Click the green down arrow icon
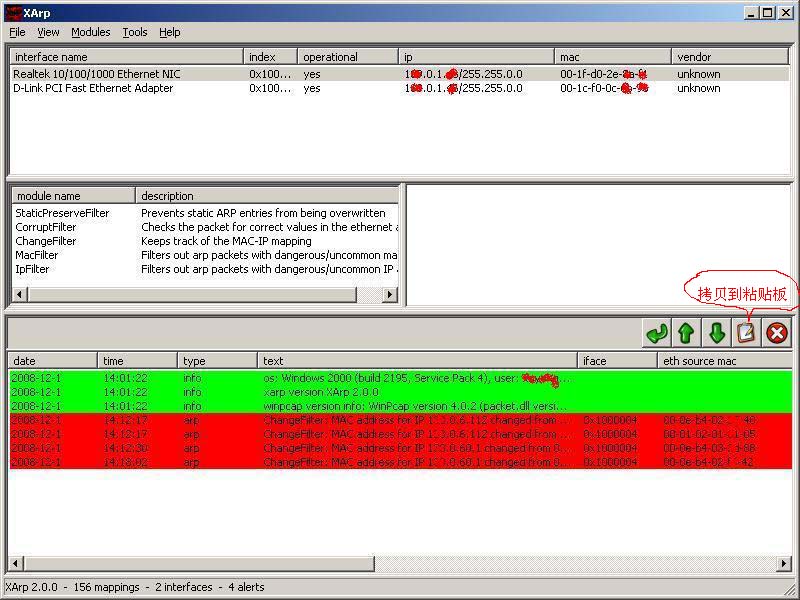The width and height of the screenshot is (800, 600). (716, 333)
